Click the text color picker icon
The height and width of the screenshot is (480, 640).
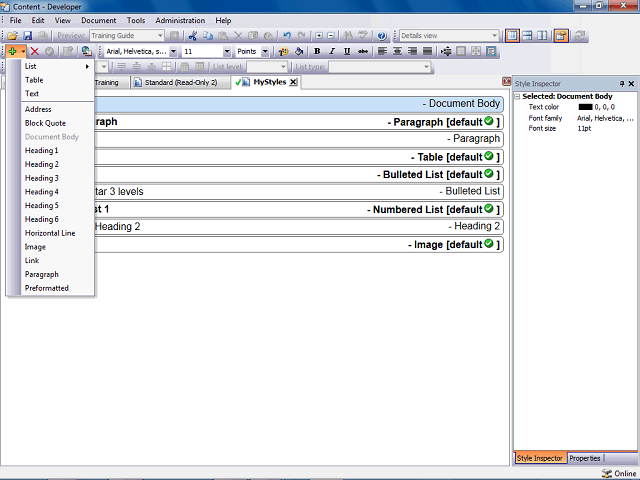coord(283,51)
